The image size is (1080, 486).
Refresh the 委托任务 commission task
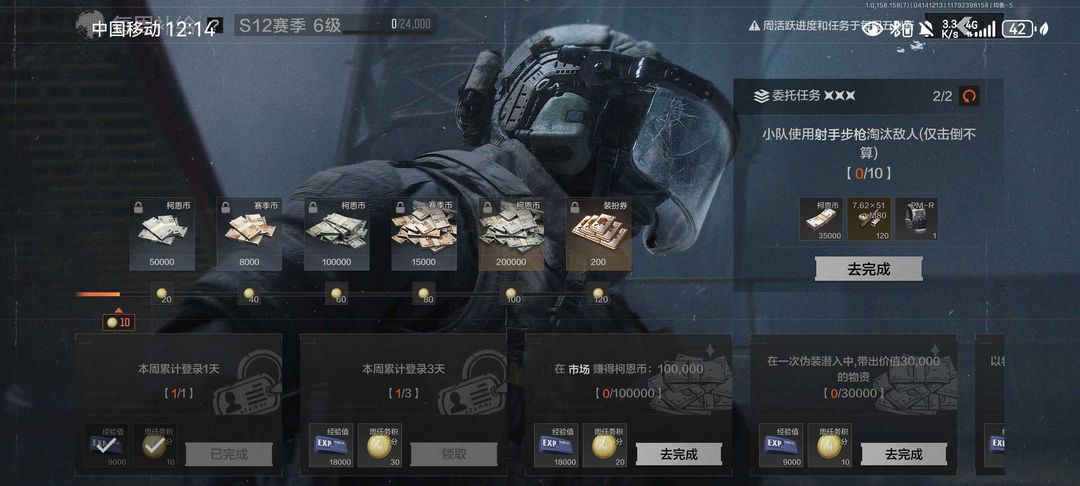coord(969,96)
